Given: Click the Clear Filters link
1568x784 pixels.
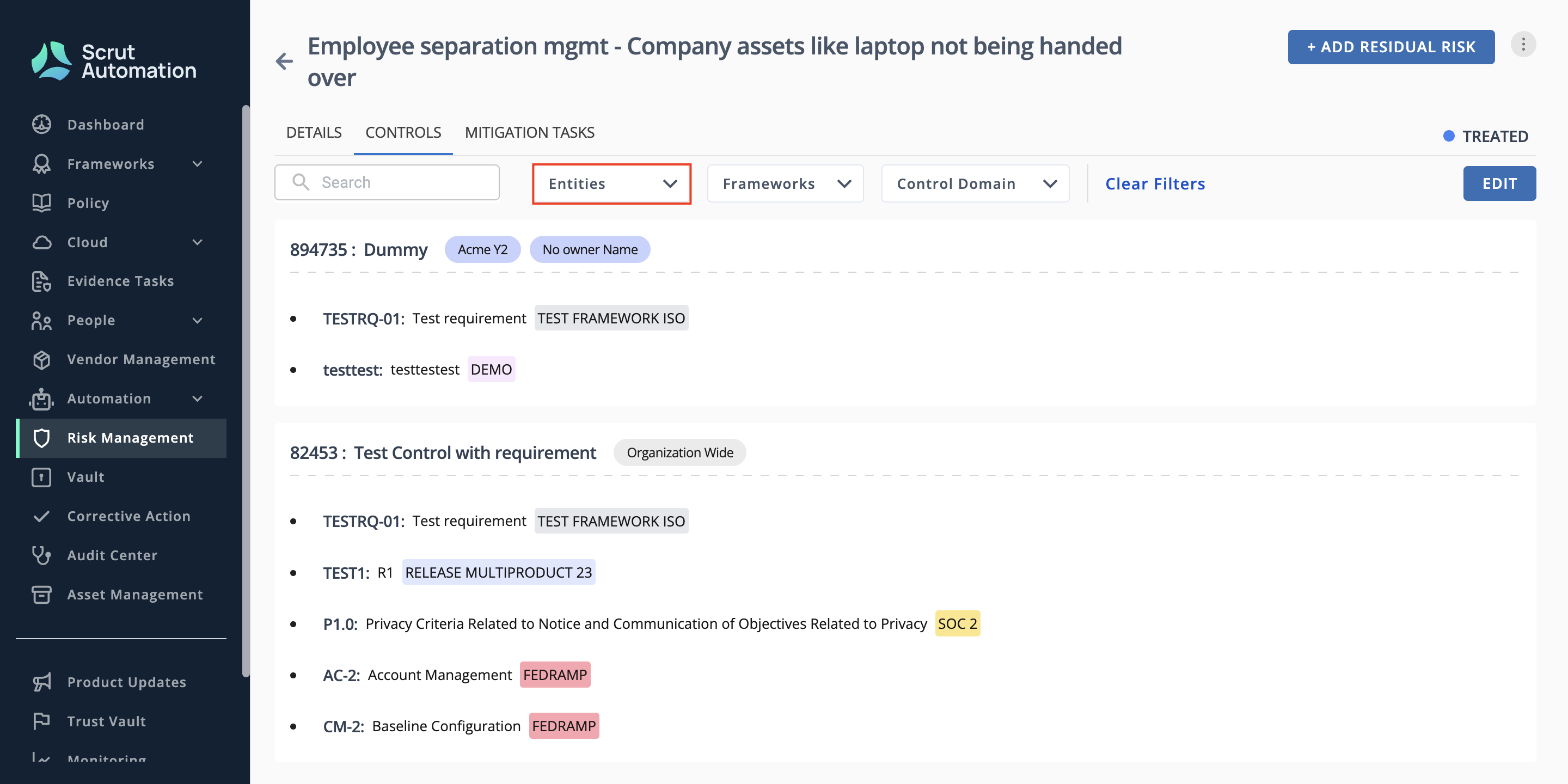Looking at the screenshot, I should click(1155, 184).
